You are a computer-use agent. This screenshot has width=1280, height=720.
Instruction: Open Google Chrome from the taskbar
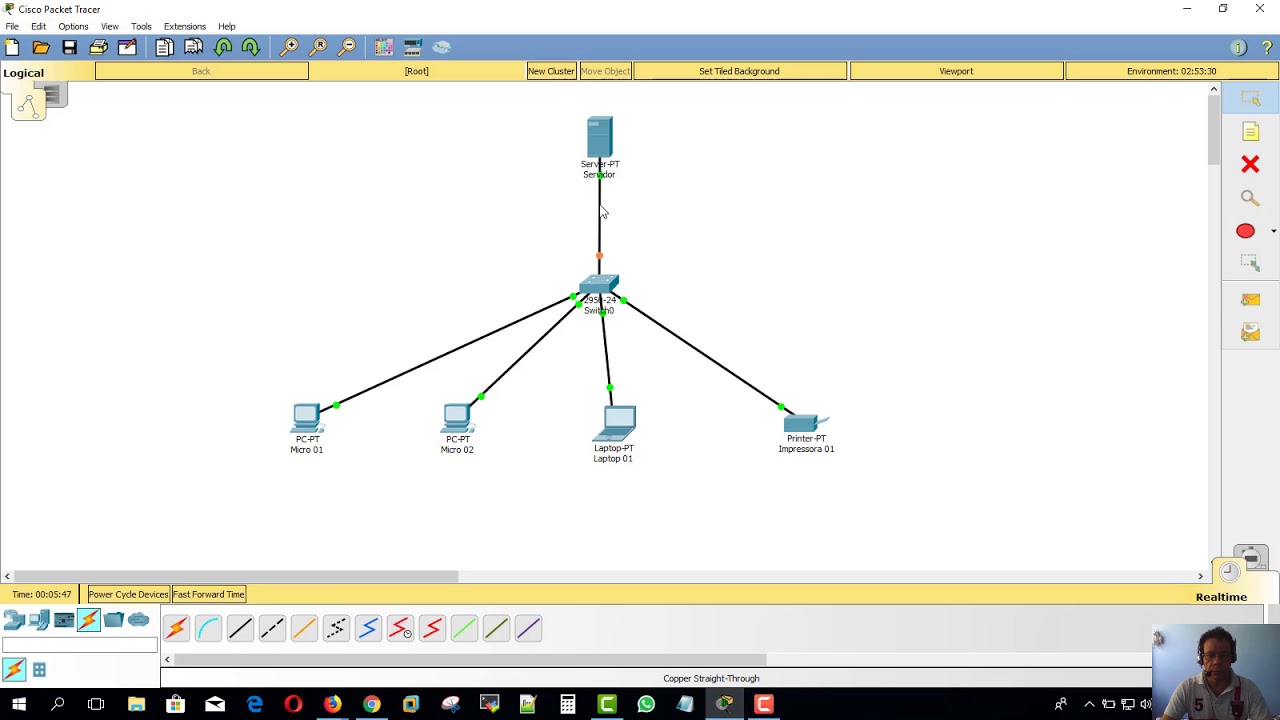coord(371,704)
